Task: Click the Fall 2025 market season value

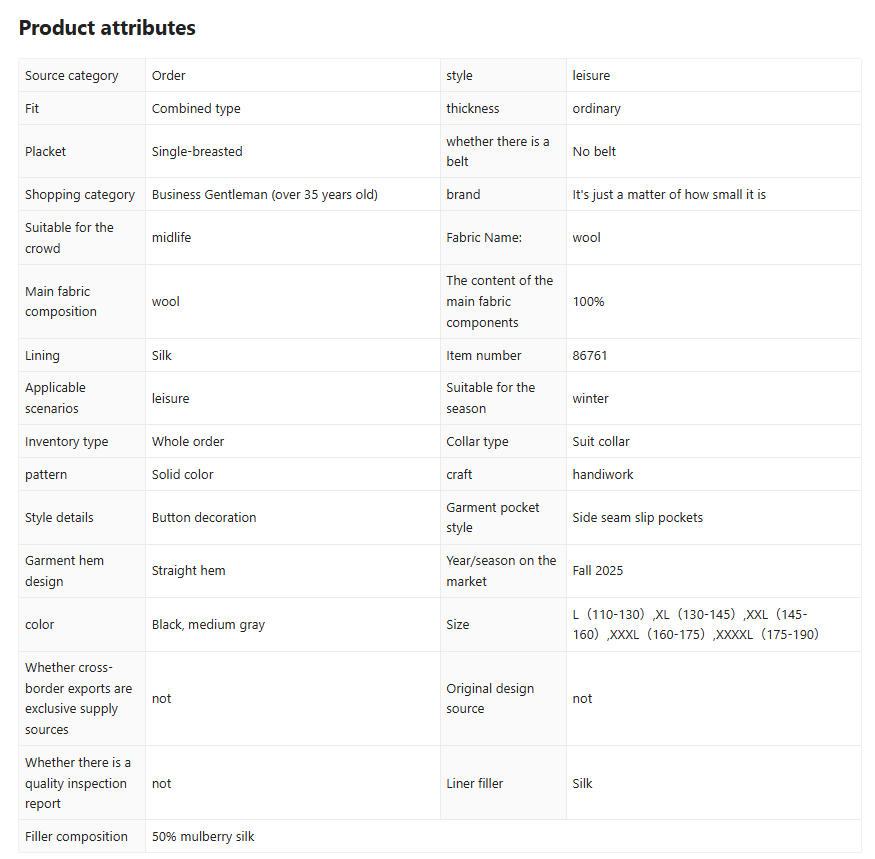Action: click(x=597, y=571)
